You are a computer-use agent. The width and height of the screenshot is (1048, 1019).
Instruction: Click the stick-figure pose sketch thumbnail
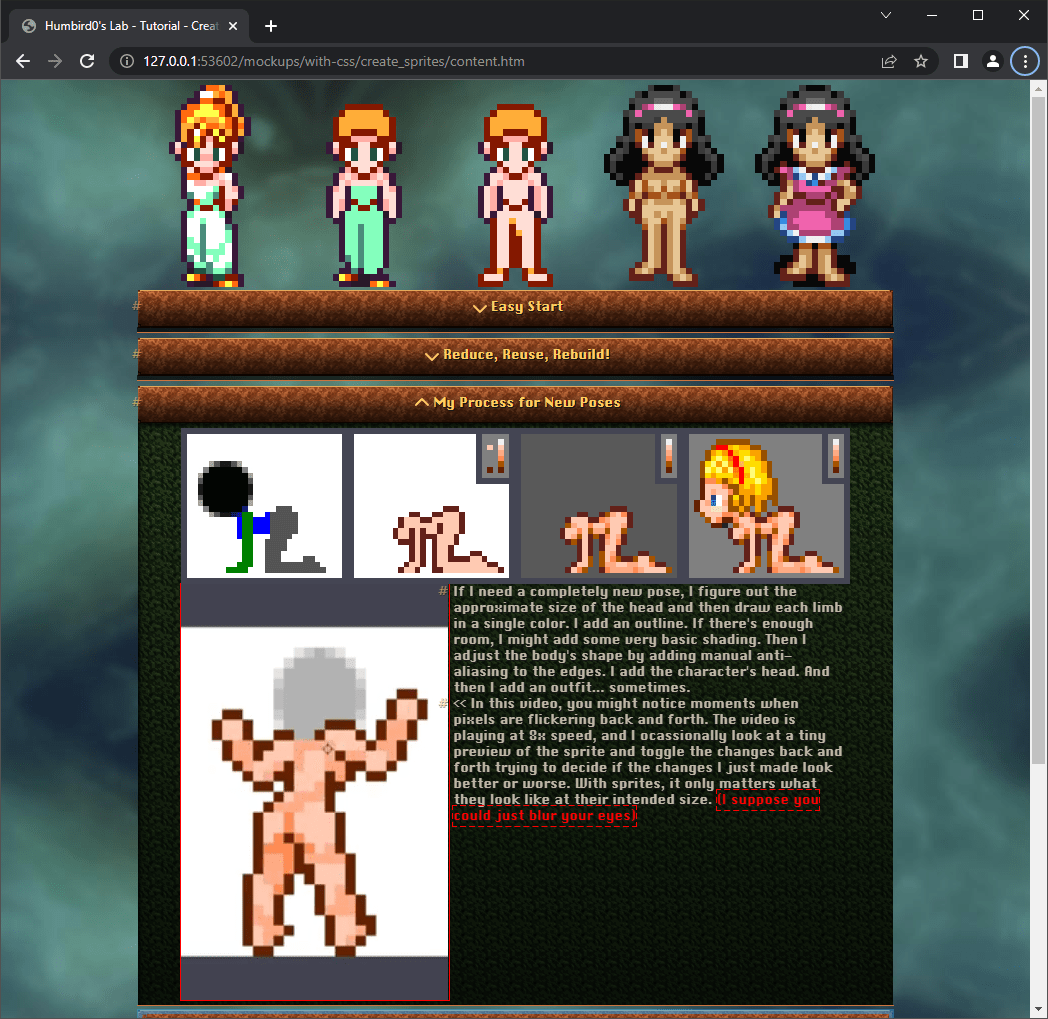click(x=264, y=506)
